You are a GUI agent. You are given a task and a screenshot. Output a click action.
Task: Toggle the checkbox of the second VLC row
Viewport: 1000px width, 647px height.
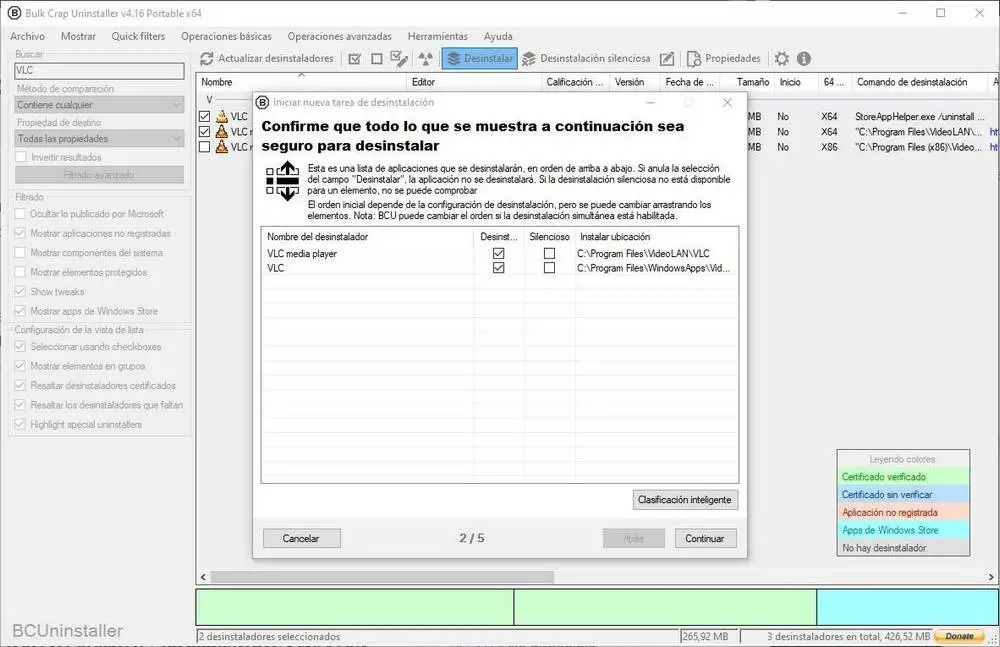point(204,131)
